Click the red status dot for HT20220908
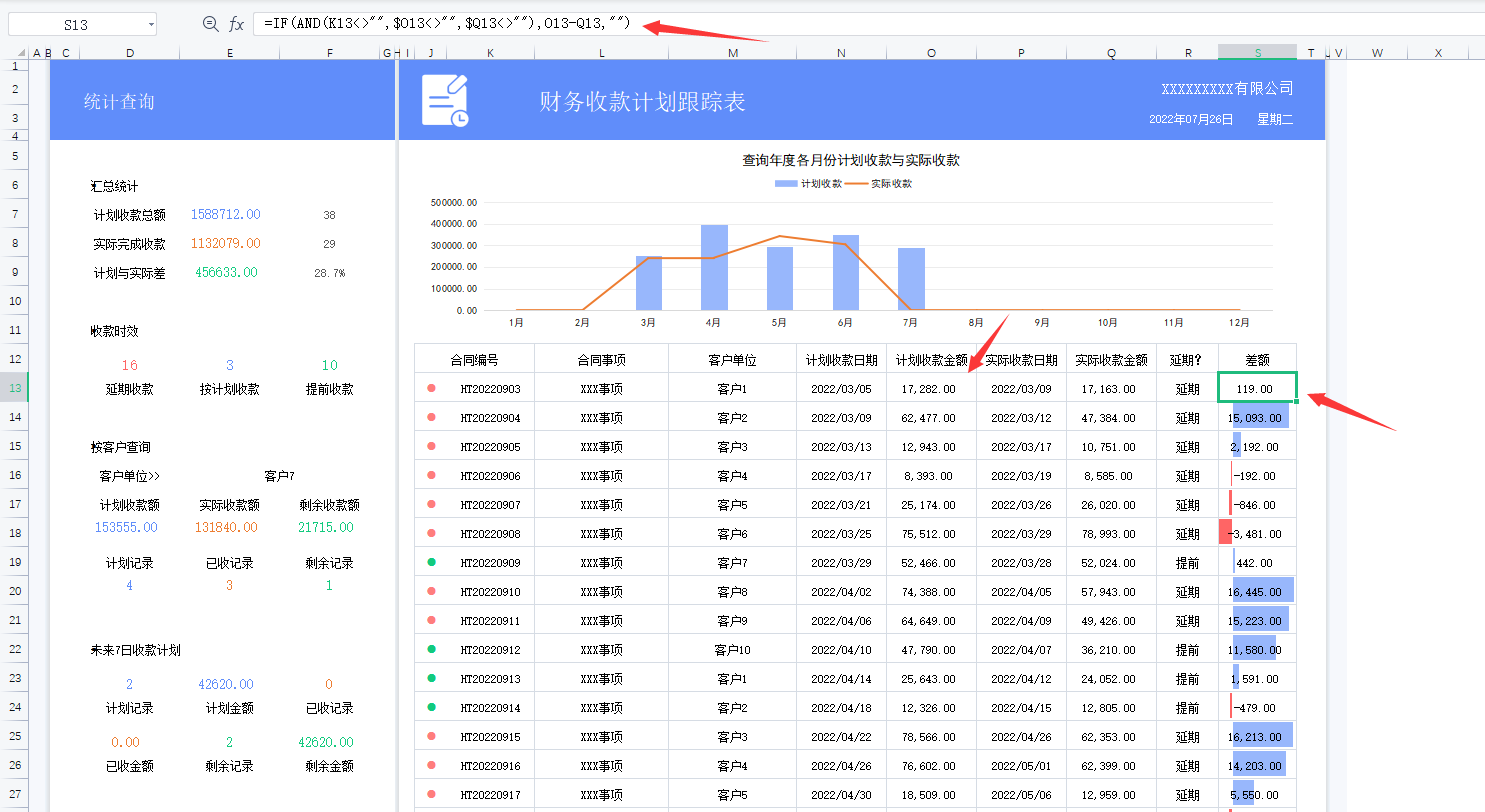The image size is (1485, 812). 431,533
